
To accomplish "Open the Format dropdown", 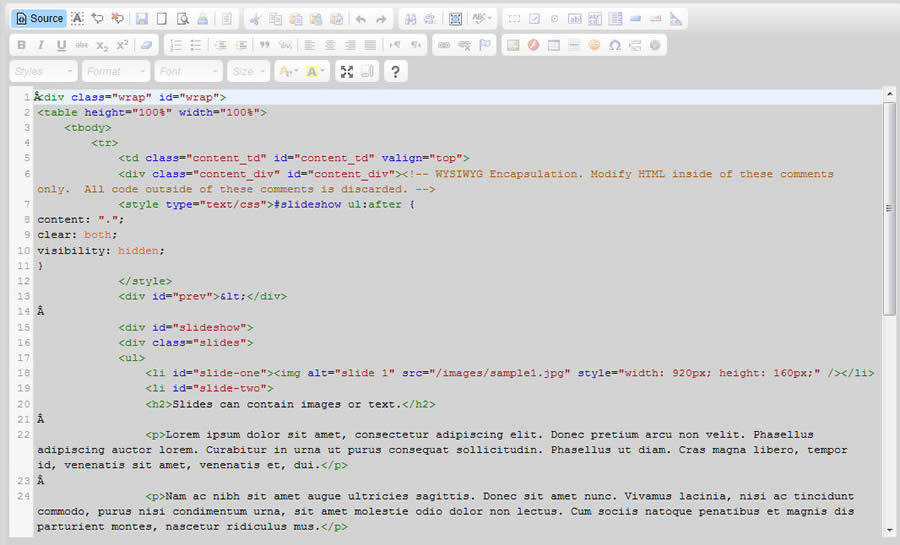I will (x=115, y=72).
